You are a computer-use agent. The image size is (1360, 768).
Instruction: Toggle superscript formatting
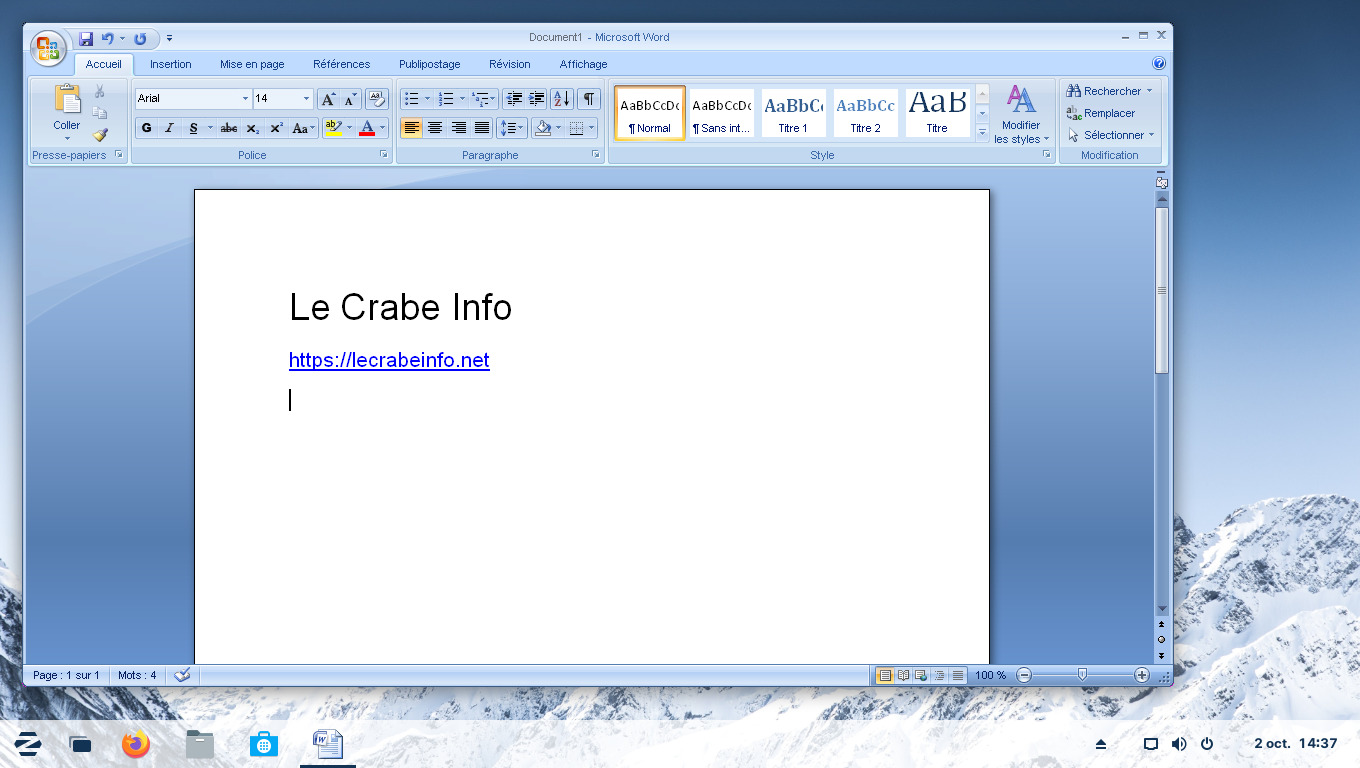276,128
